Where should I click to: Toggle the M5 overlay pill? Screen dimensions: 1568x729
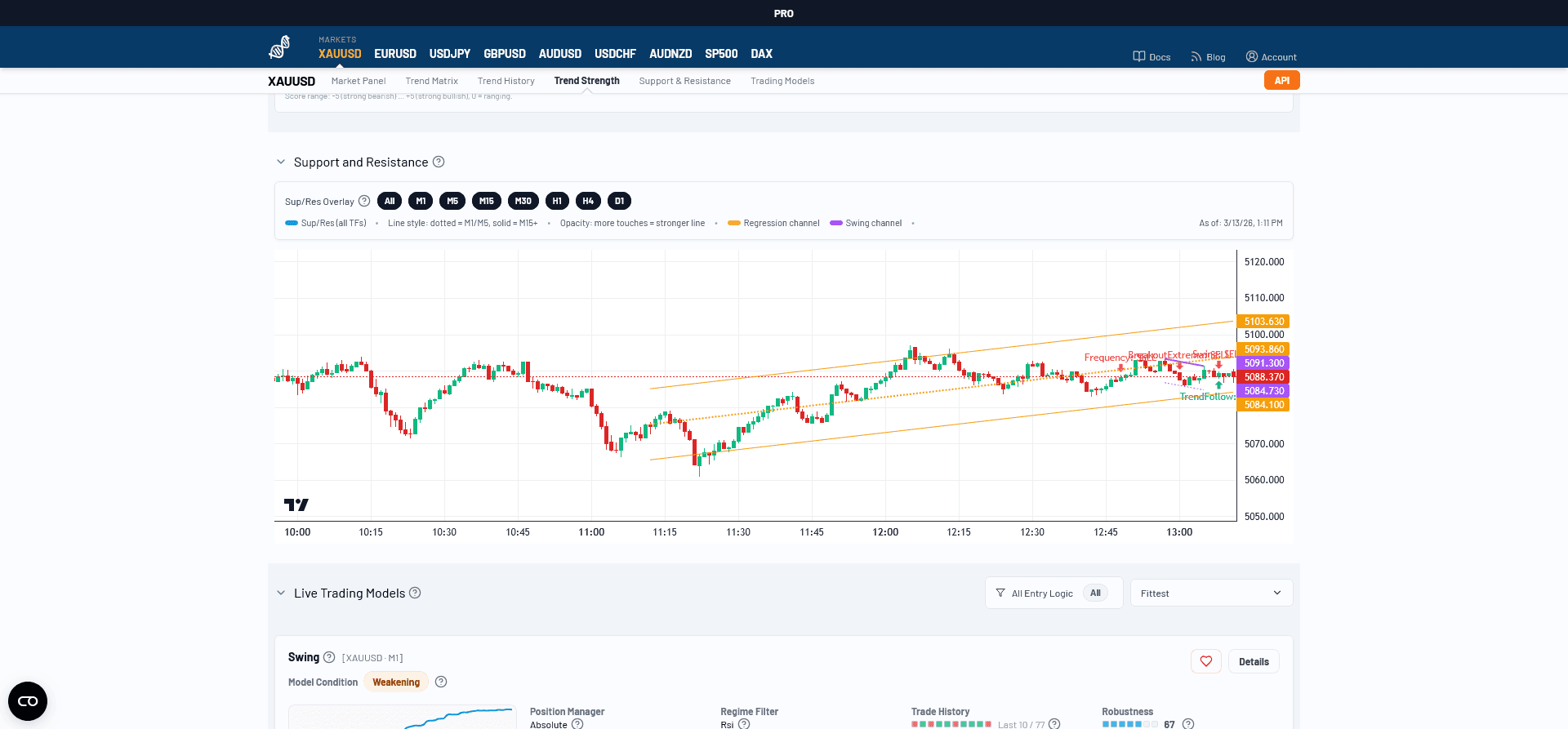pyautogui.click(x=452, y=201)
